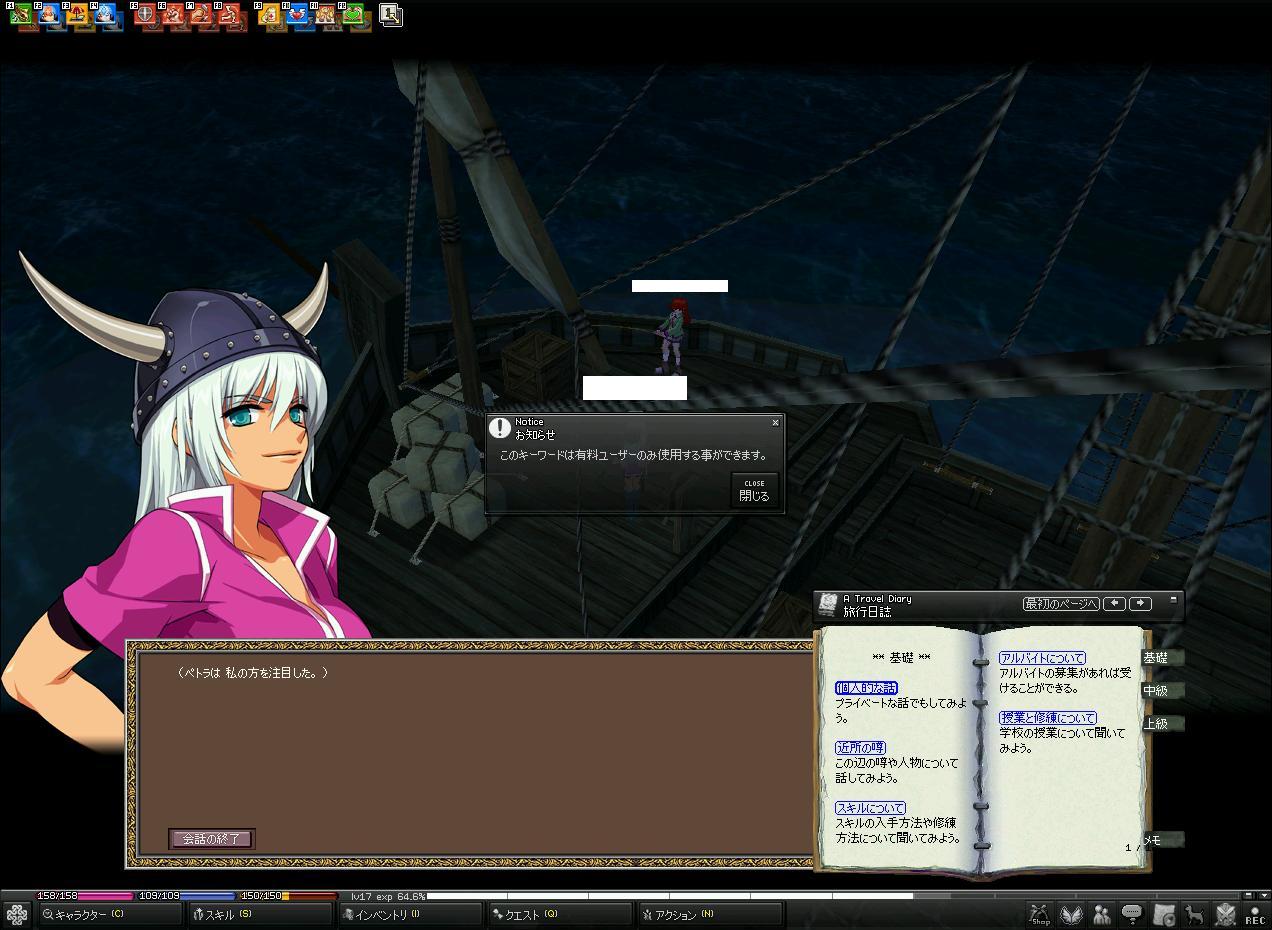The height and width of the screenshot is (930, 1272).
Task: Click the MP bar 109/109
Action: (x=186, y=896)
